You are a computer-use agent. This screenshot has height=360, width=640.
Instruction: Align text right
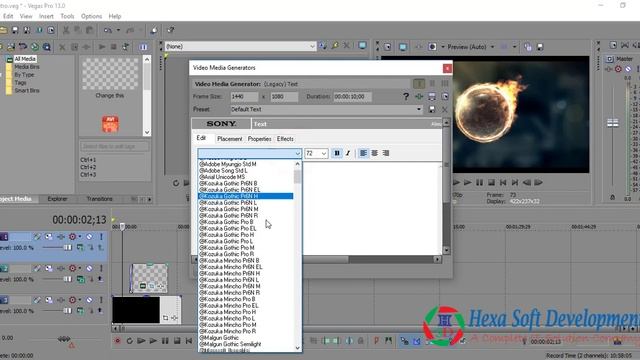pyautogui.click(x=386, y=153)
